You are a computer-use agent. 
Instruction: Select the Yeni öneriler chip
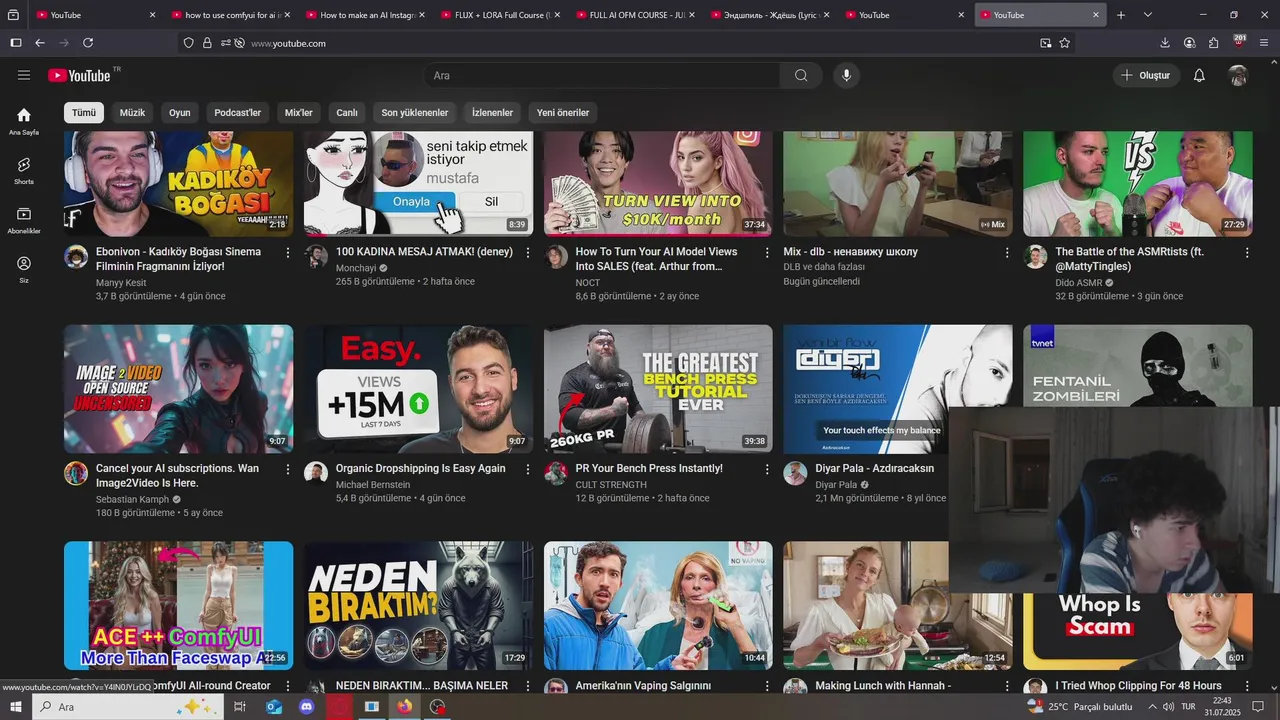coord(563,113)
